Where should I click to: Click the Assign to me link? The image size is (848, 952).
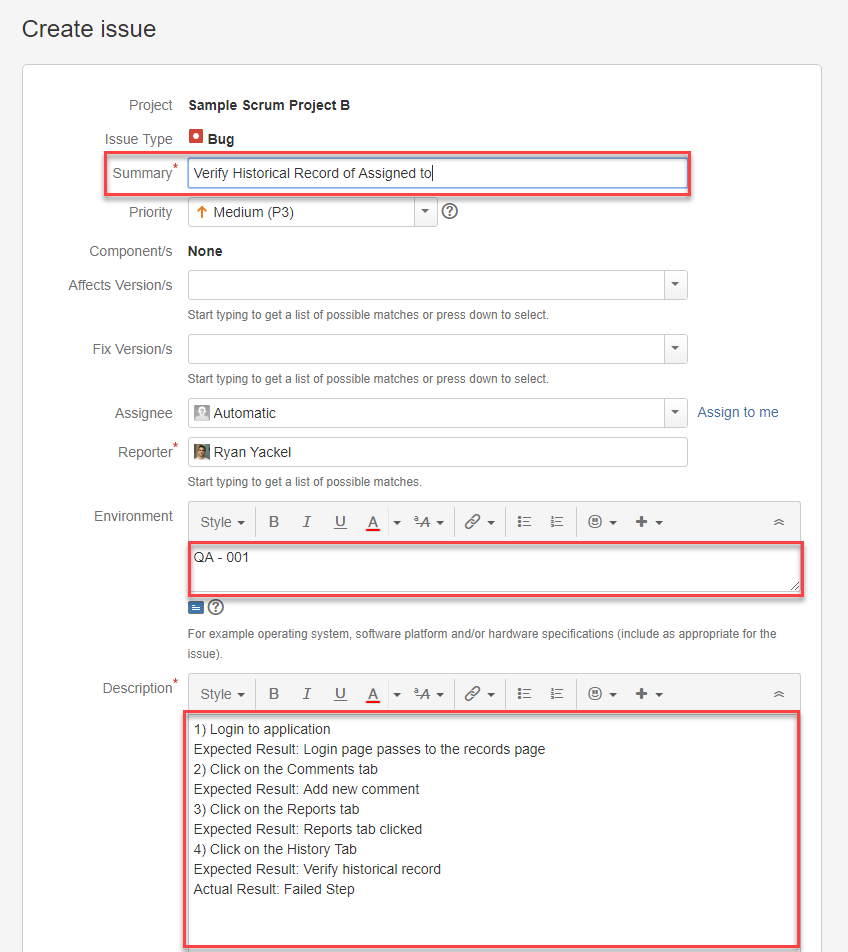737,412
